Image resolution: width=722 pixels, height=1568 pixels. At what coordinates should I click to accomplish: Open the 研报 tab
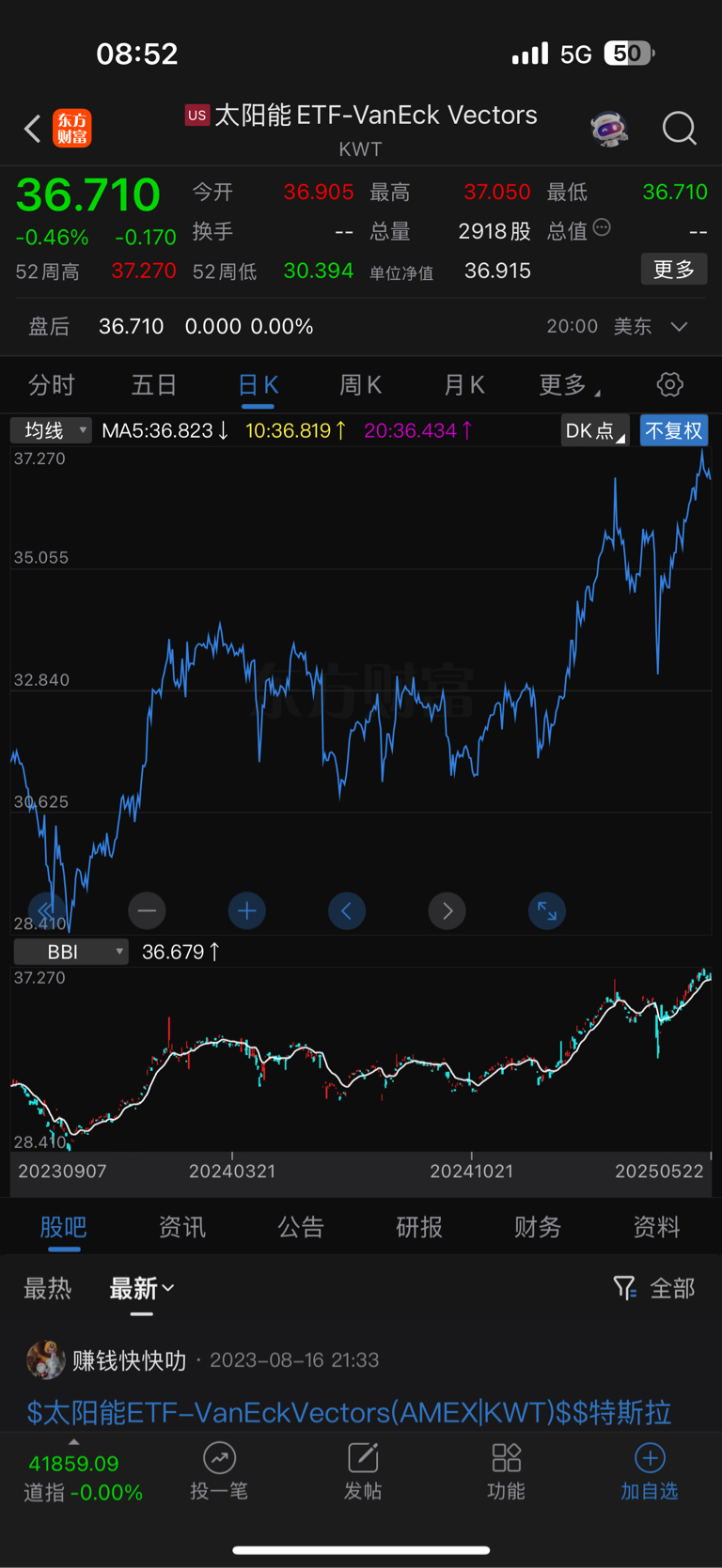[x=419, y=1227]
